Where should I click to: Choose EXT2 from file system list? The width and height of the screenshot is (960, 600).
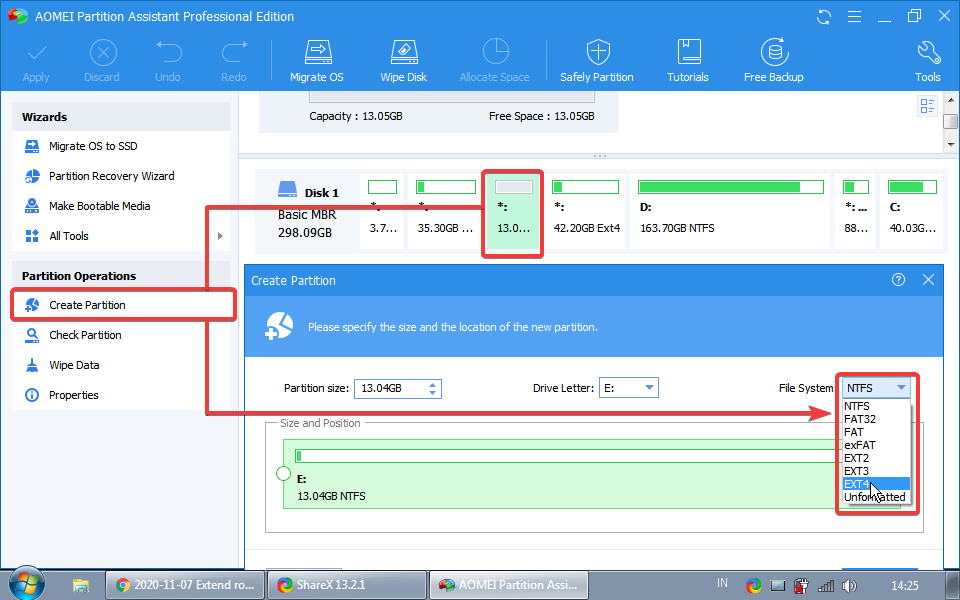876,458
